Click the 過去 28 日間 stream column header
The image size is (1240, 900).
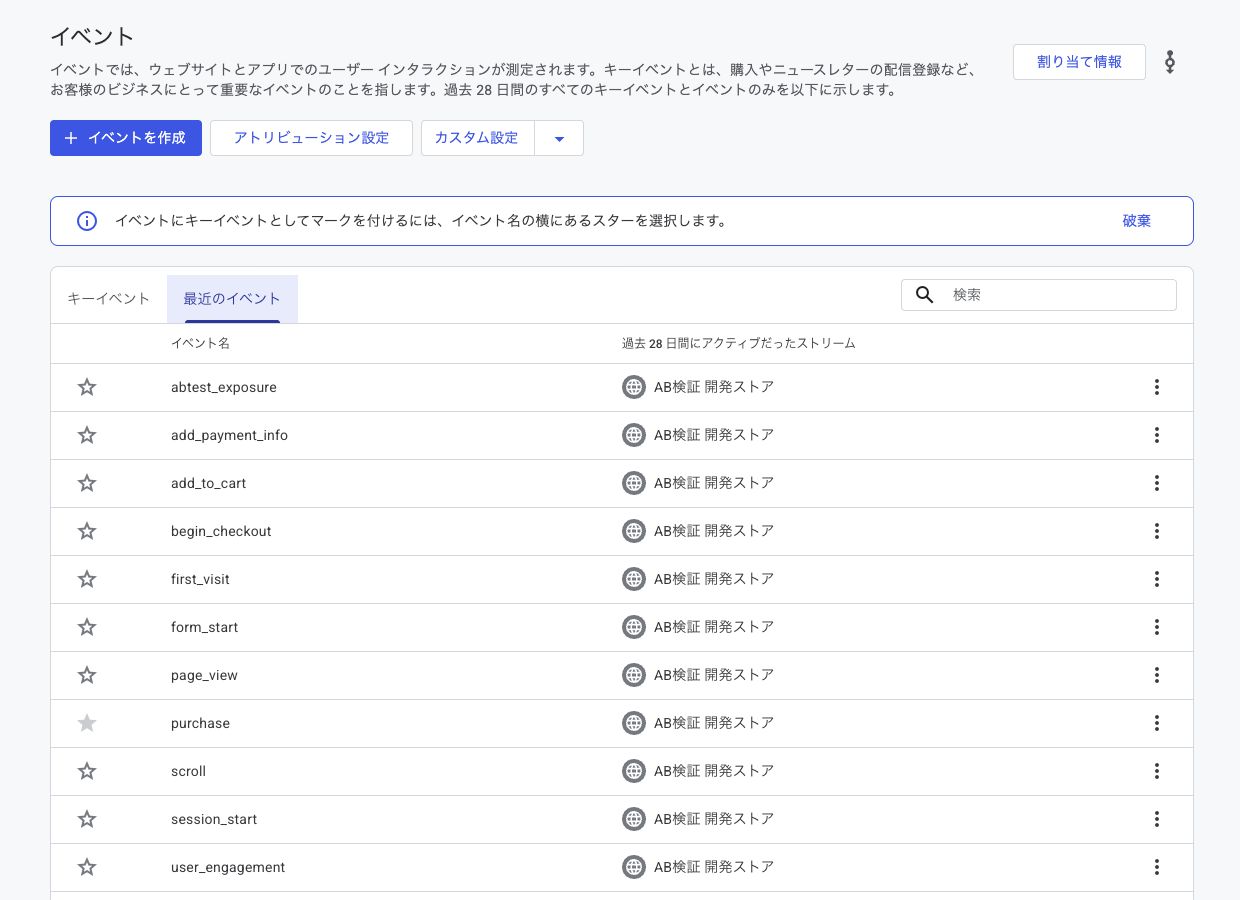739,343
